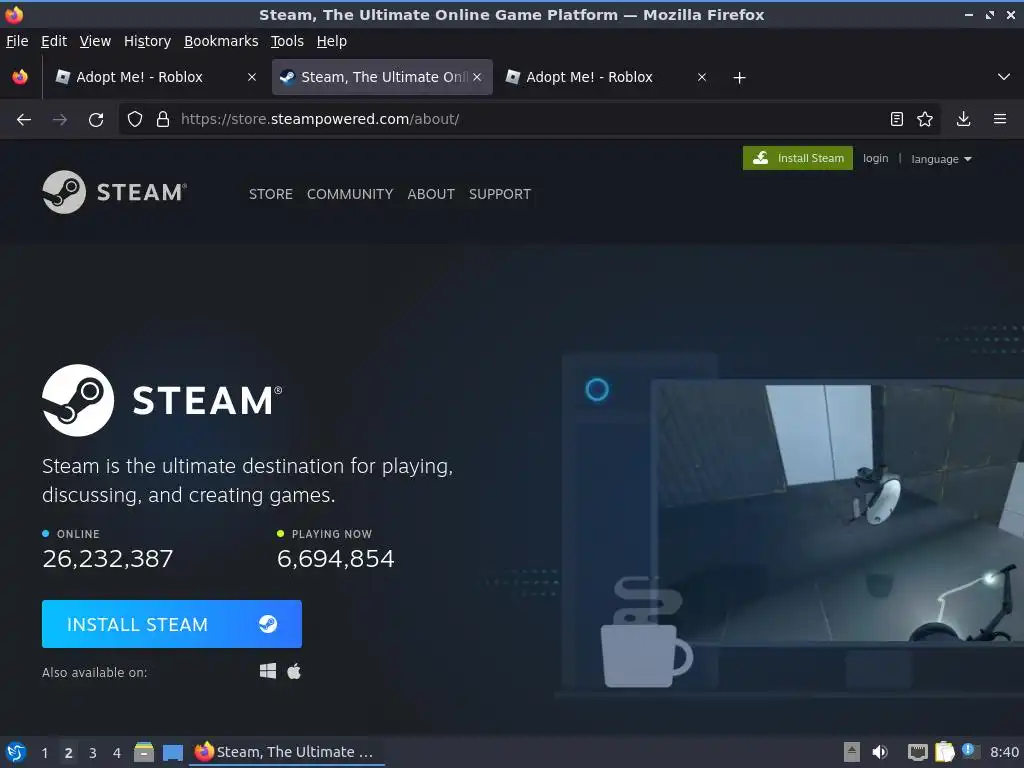The width and height of the screenshot is (1024, 768).
Task: Click the removable media eject tray icon
Action: click(x=852, y=752)
